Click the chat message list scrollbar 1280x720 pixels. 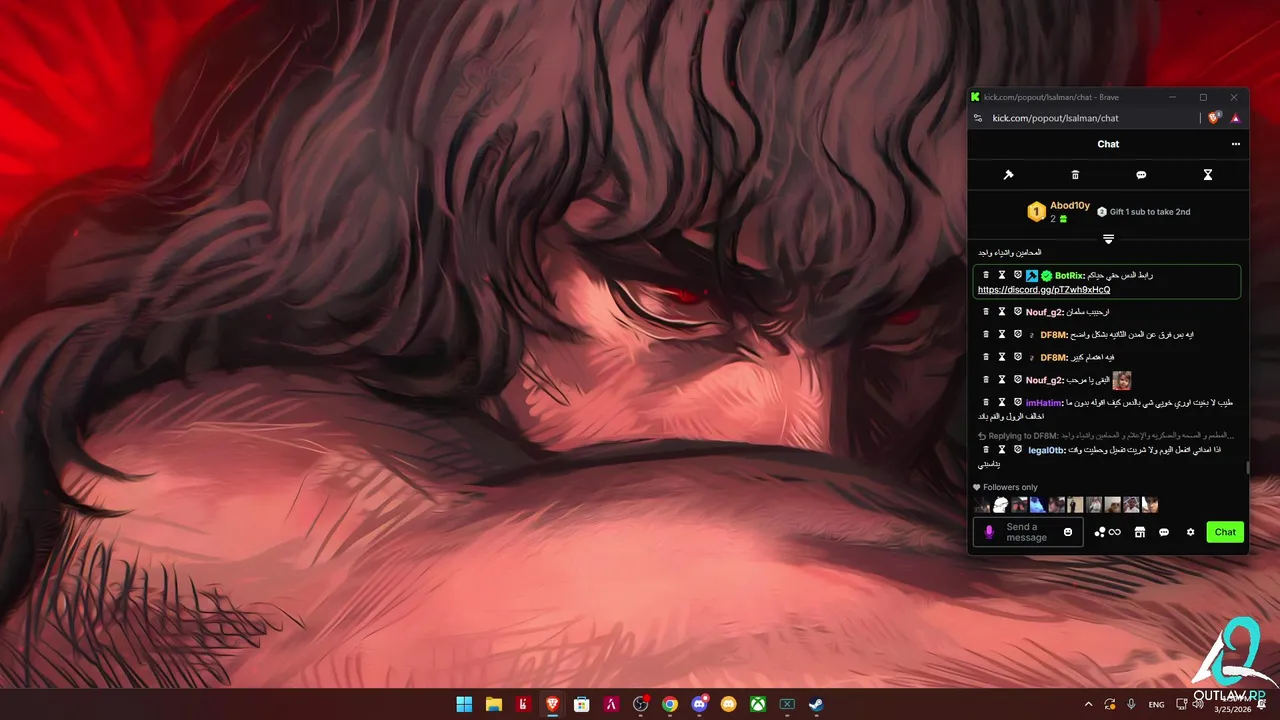coord(1246,466)
